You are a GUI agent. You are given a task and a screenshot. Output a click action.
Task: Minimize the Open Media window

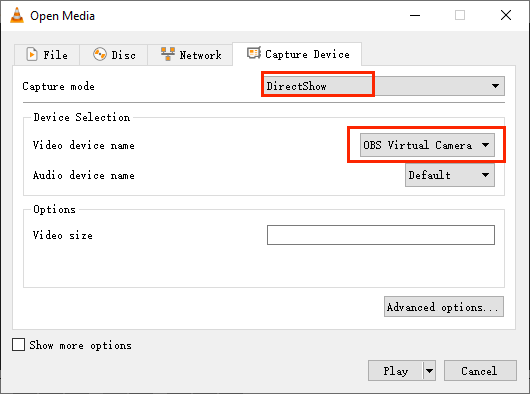point(415,15)
